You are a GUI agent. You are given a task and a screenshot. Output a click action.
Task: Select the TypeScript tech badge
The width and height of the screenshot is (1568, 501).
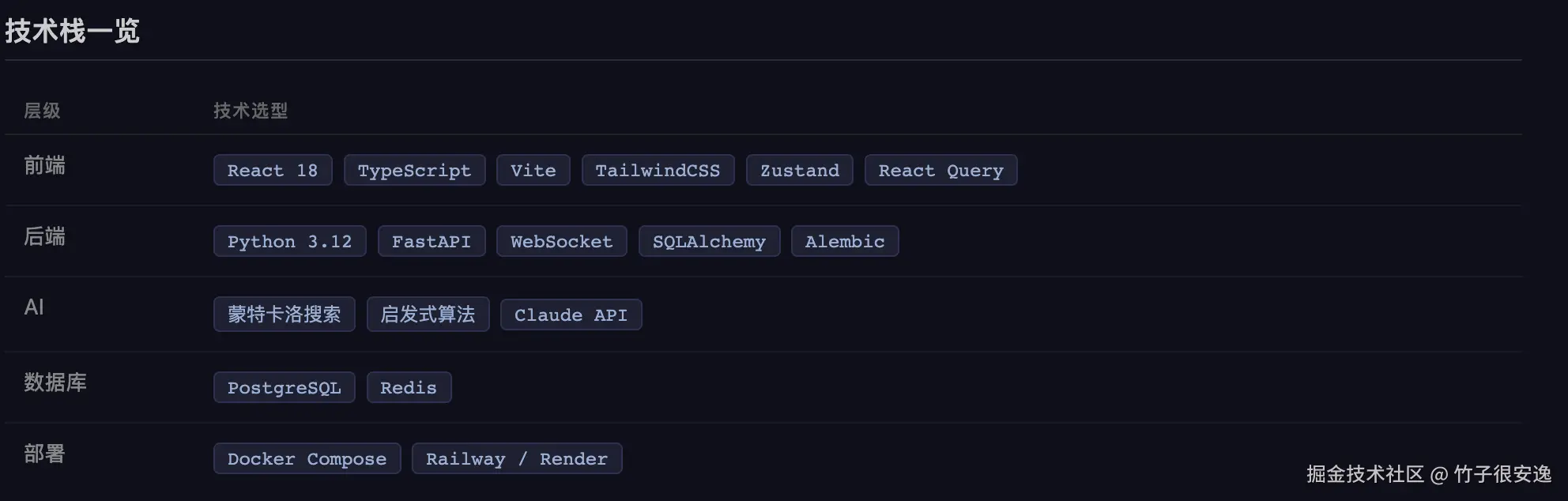pyautogui.click(x=414, y=171)
